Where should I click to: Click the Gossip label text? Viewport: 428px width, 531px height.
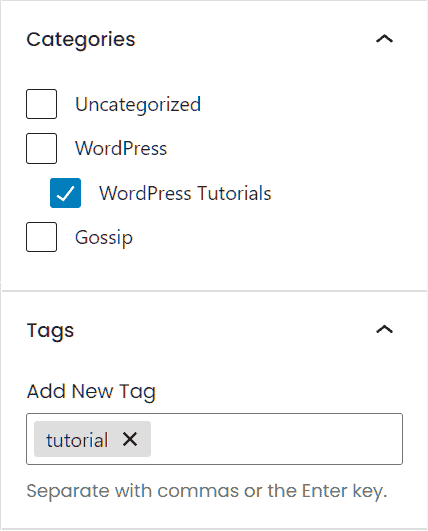(x=104, y=238)
